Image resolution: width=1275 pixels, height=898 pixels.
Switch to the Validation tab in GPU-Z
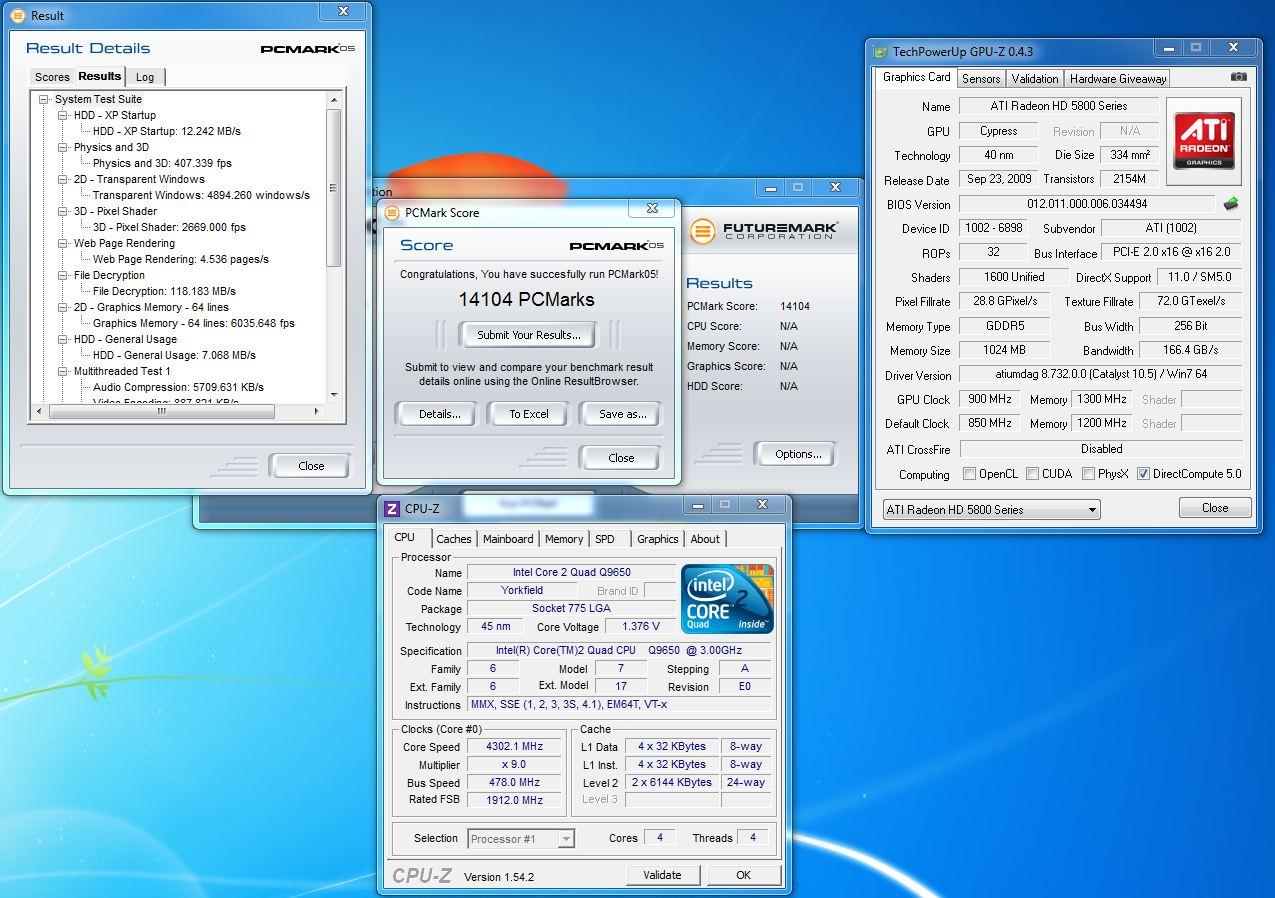[x=1035, y=79]
